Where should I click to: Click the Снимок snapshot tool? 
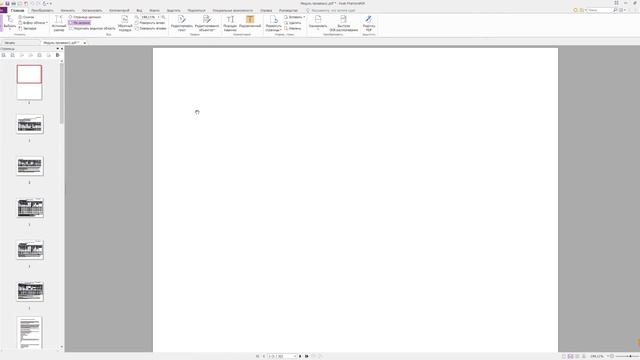[27, 17]
